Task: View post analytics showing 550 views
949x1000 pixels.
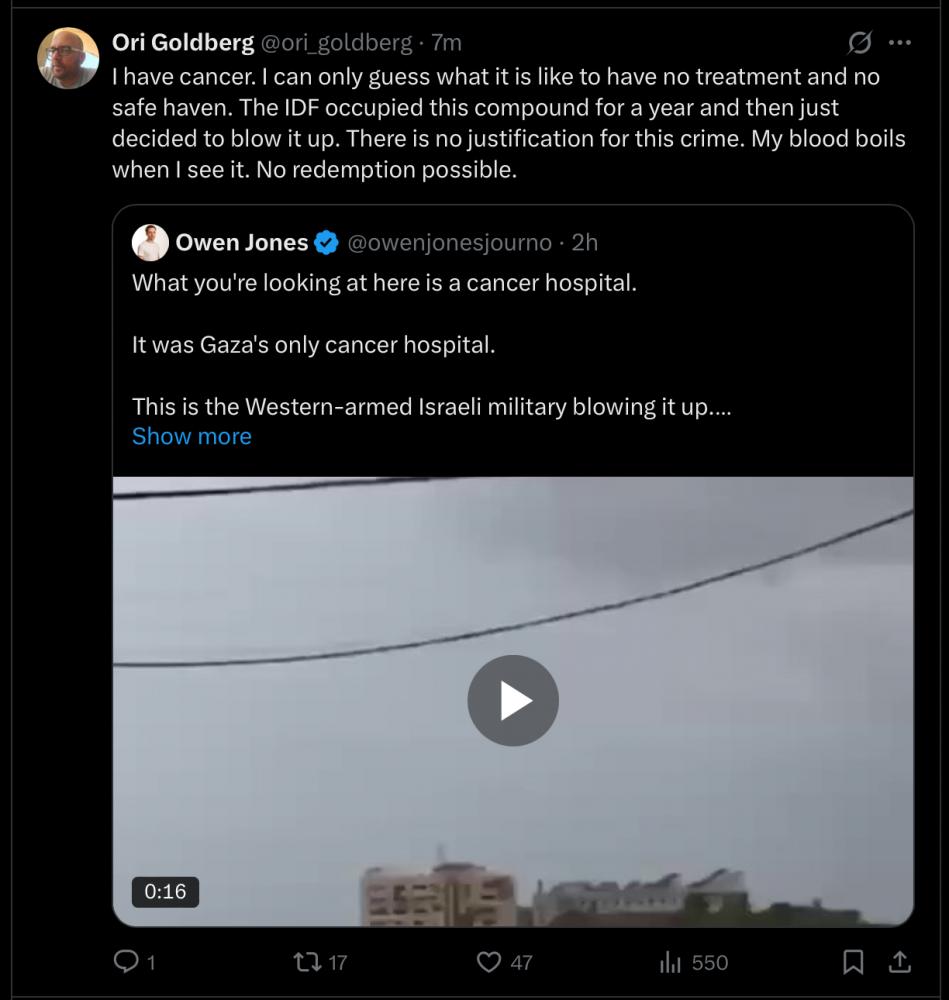Action: (669, 962)
